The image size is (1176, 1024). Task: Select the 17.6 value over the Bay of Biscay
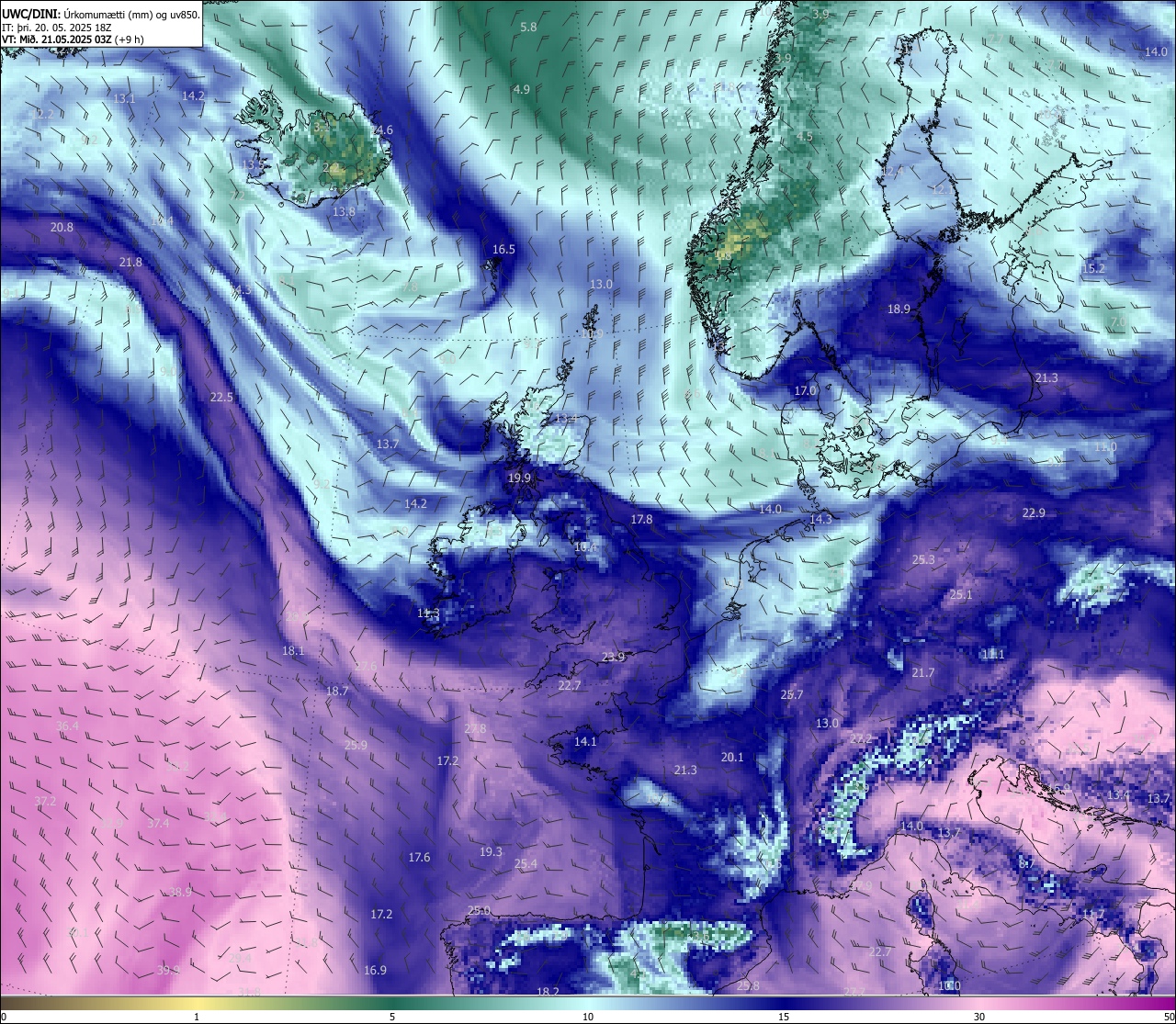[419, 857]
